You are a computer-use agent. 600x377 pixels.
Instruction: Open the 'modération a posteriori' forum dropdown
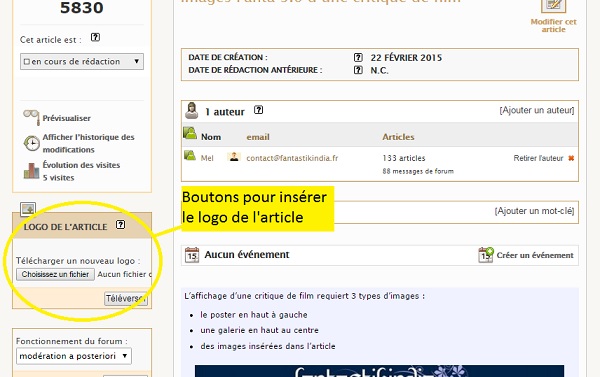point(74,356)
